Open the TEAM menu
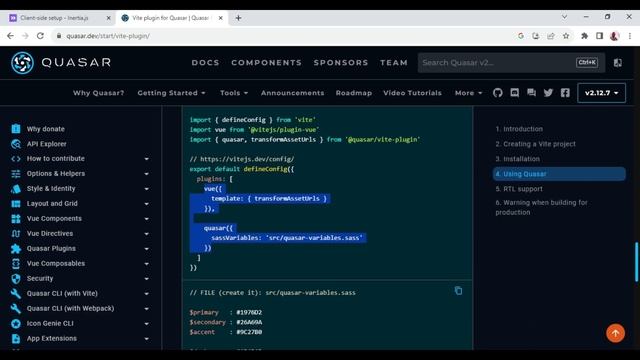640x360 pixels. (x=394, y=62)
